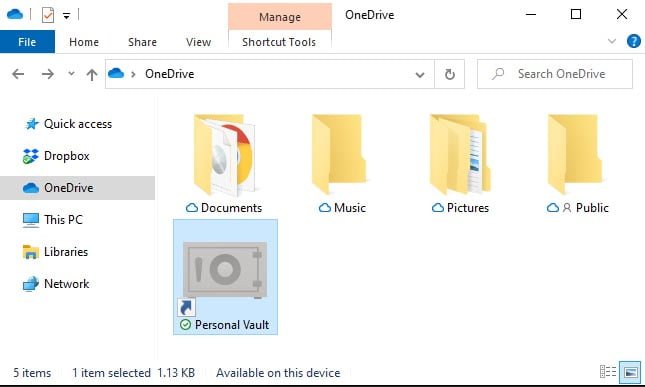This screenshot has height=387, width=645.
Task: Click cloud status icon beside Documents
Action: point(192,208)
